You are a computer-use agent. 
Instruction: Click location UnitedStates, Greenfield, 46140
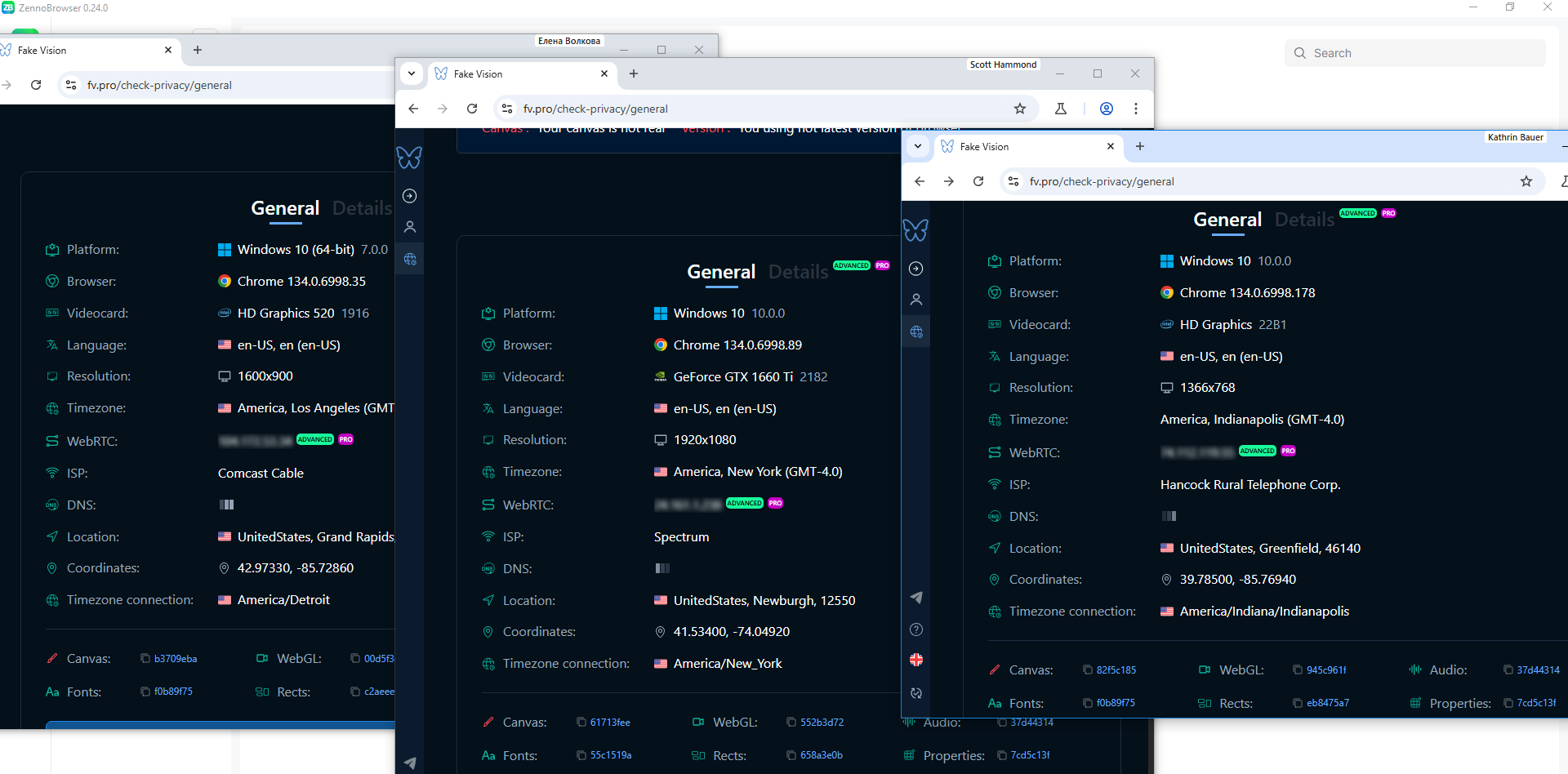tap(1270, 549)
